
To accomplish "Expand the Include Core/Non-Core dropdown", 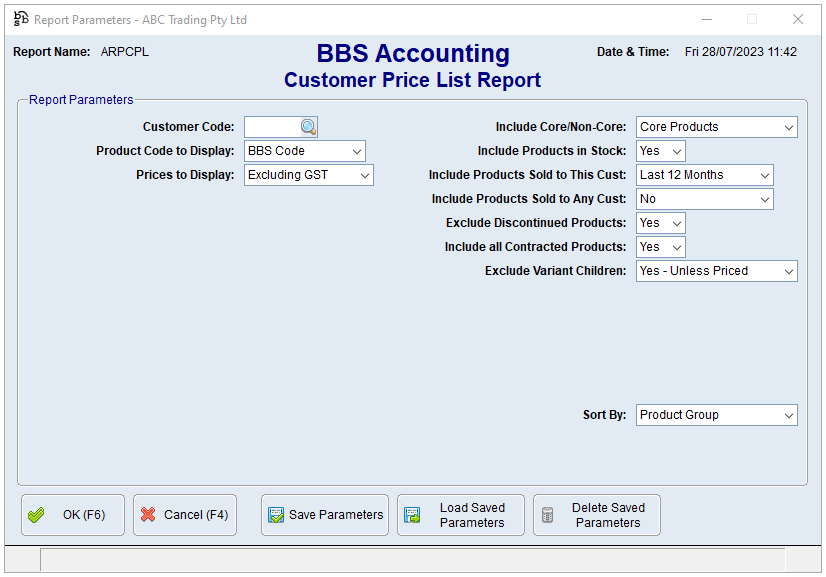I will 788,127.
